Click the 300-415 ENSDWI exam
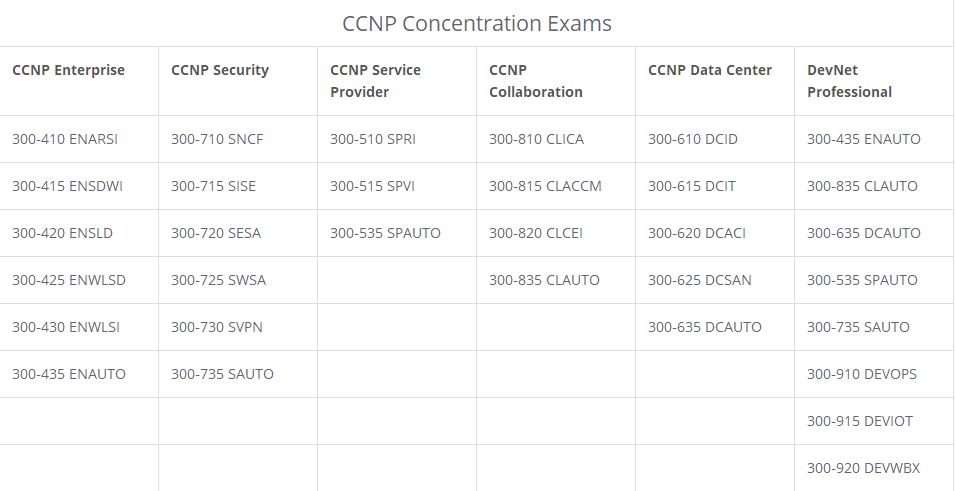This screenshot has width=956, height=491. coord(68,186)
